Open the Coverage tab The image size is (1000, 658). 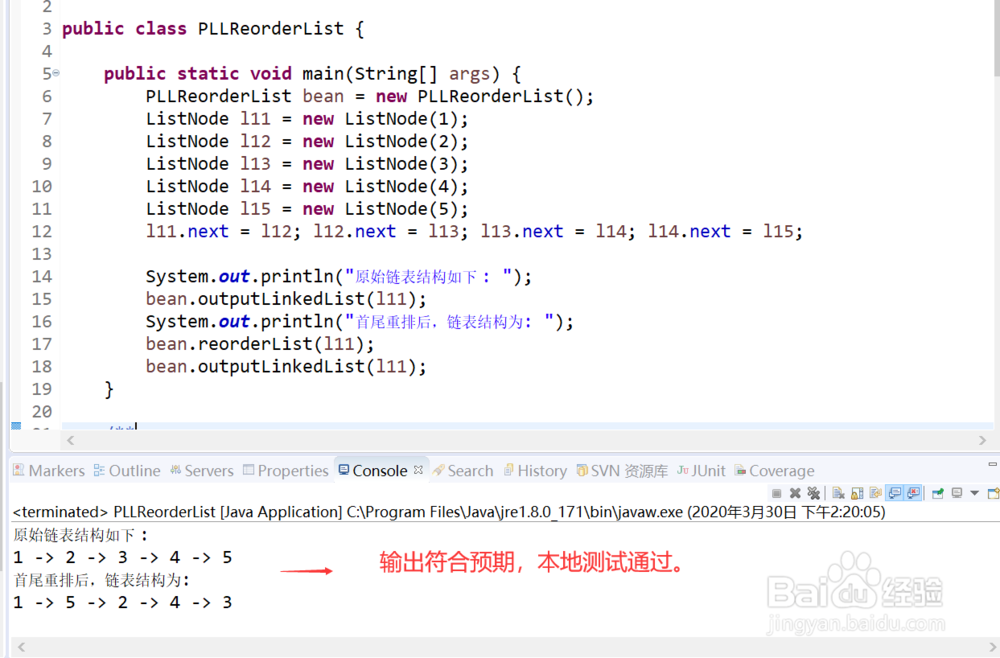click(x=774, y=471)
